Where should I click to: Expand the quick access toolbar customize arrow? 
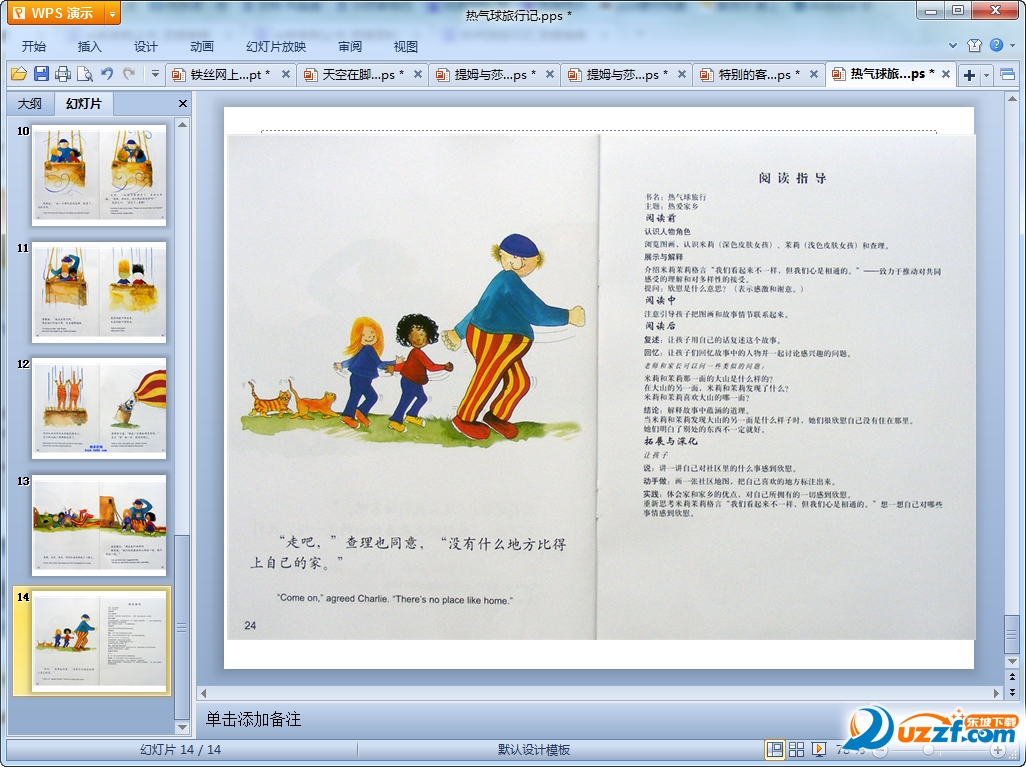click(155, 74)
